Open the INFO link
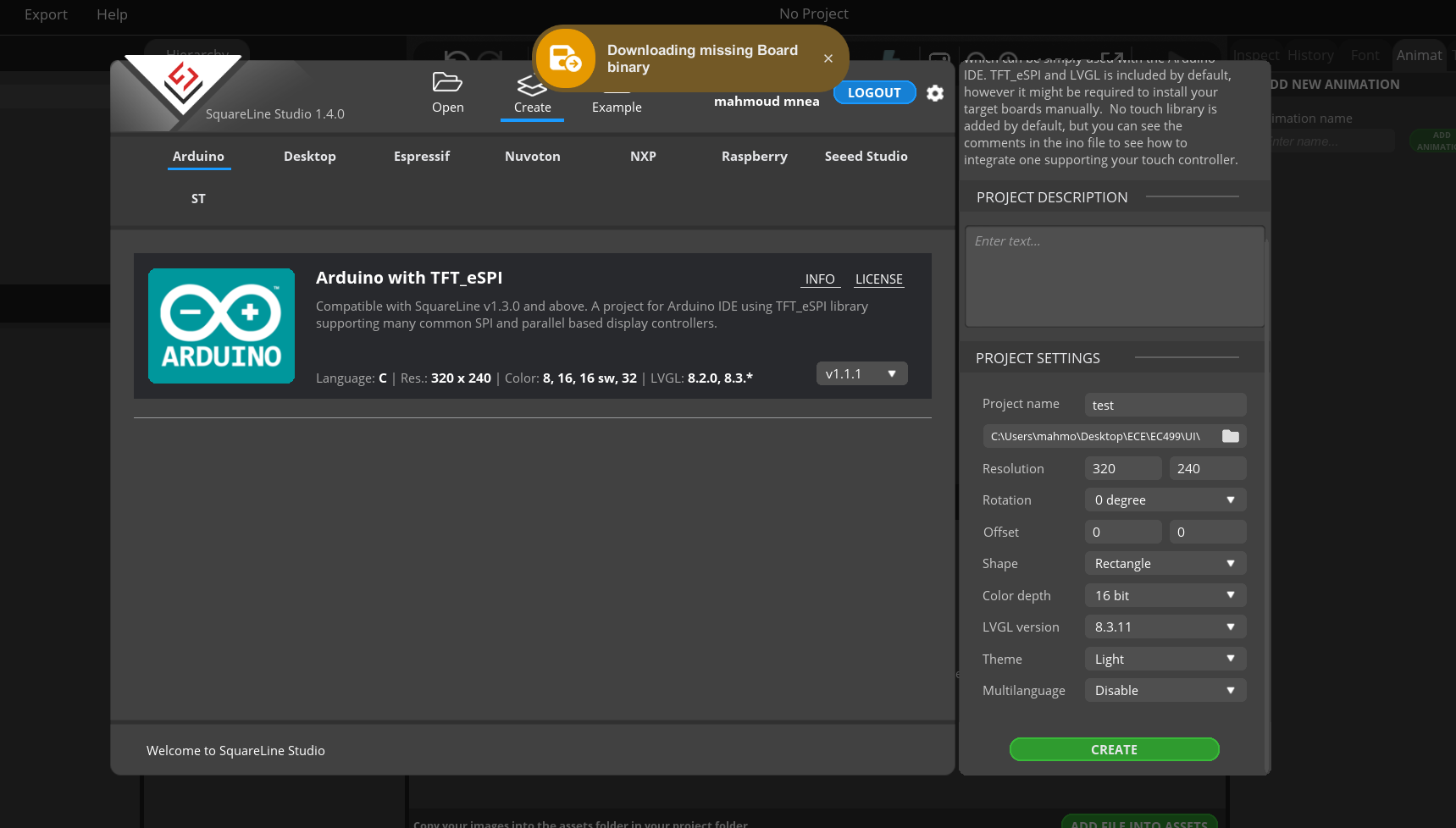This screenshot has height=828, width=1456. tap(820, 279)
